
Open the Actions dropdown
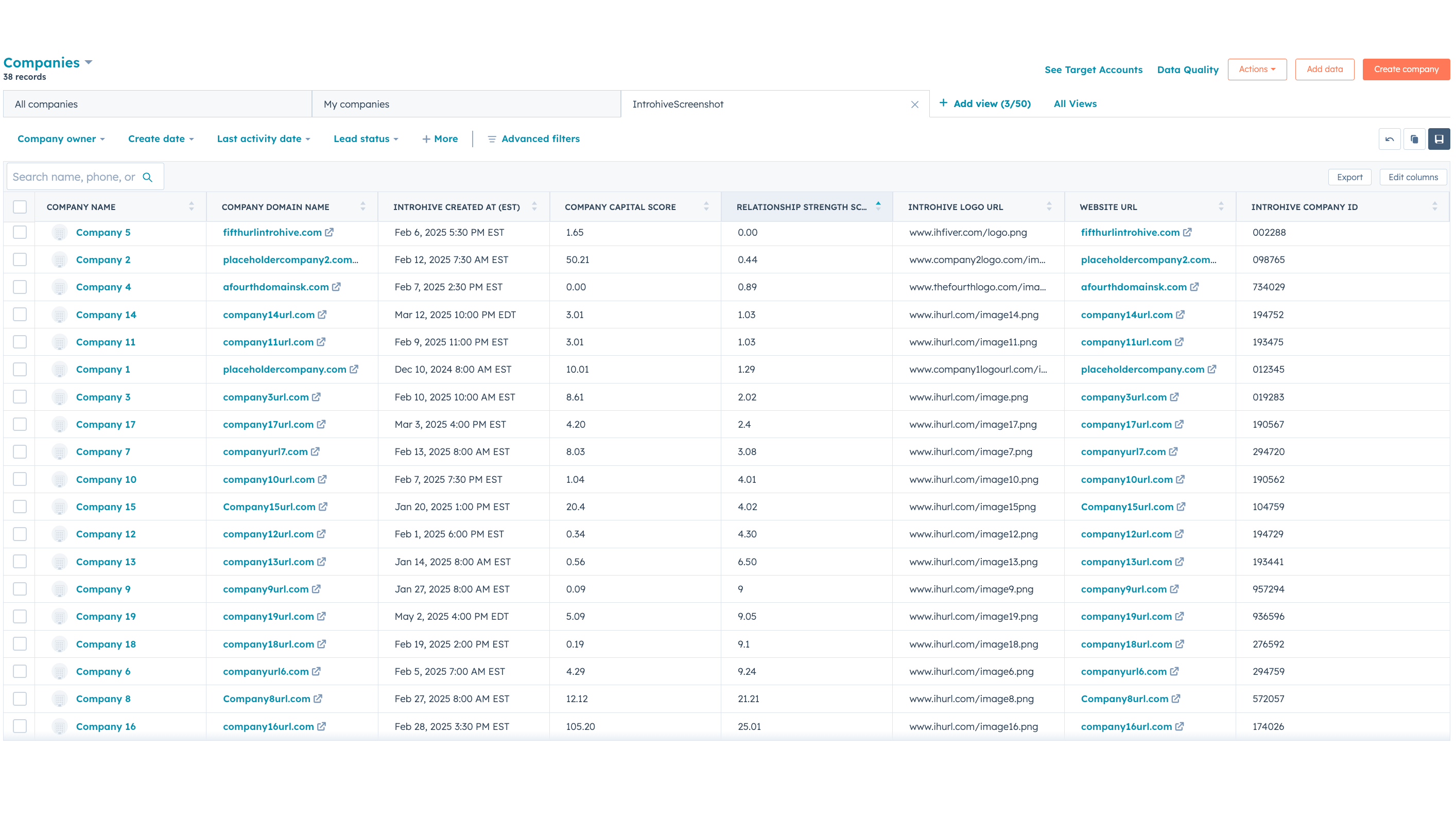(1257, 69)
